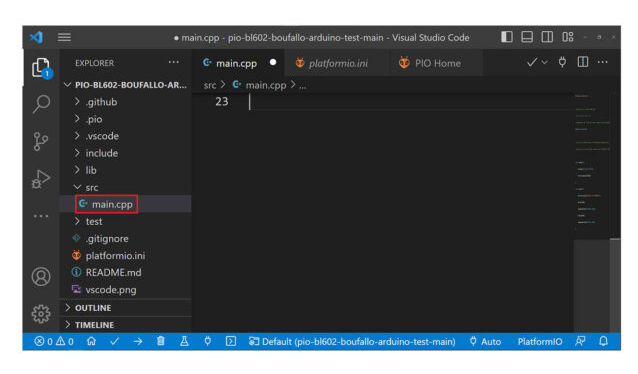Click src in the breadcrumb path
Screen dimensions: 638x374
click(x=210, y=85)
